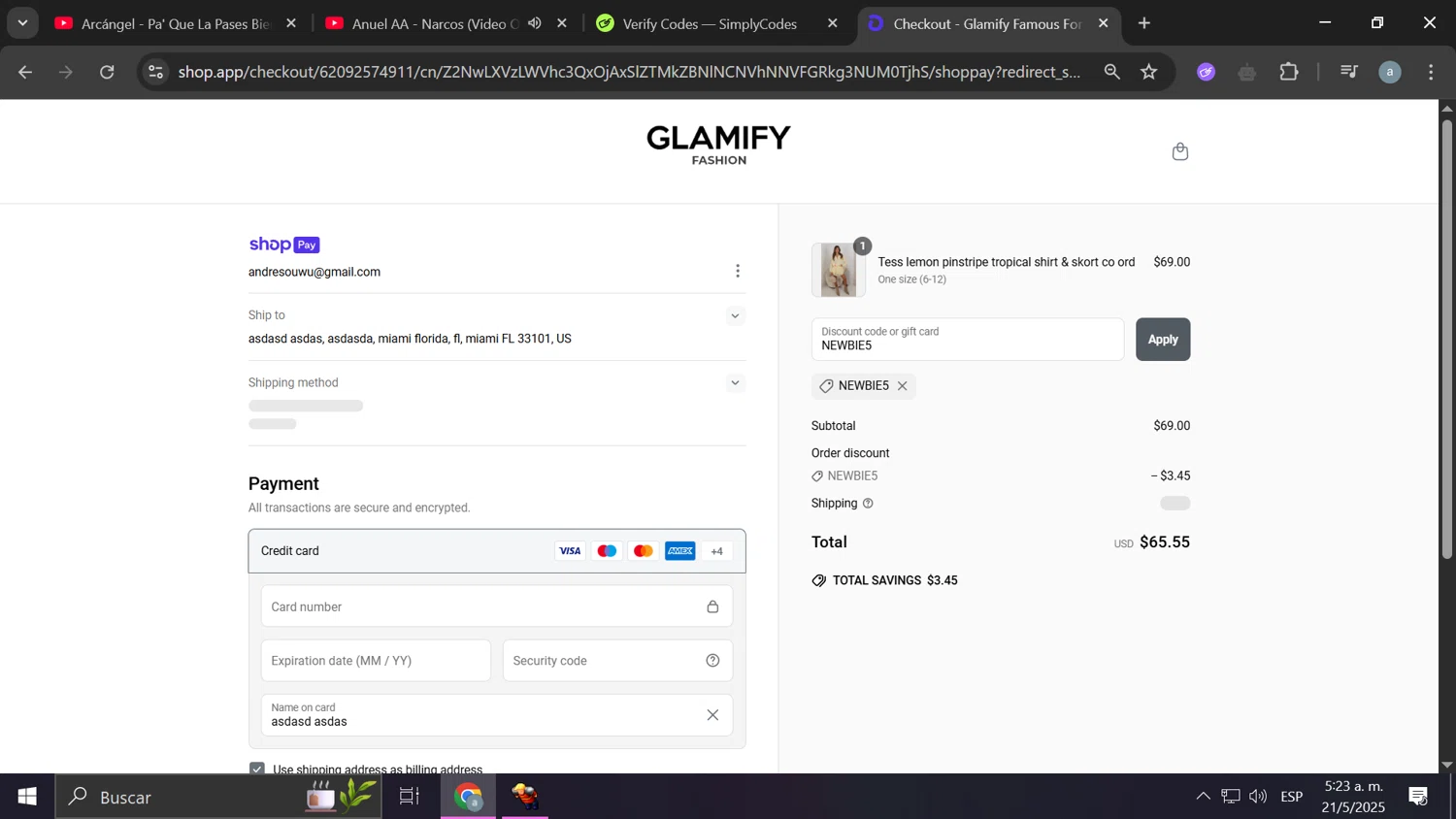Click the Glamify Fashion logo
Image resolution: width=1456 pixels, height=819 pixels.
[x=719, y=146]
